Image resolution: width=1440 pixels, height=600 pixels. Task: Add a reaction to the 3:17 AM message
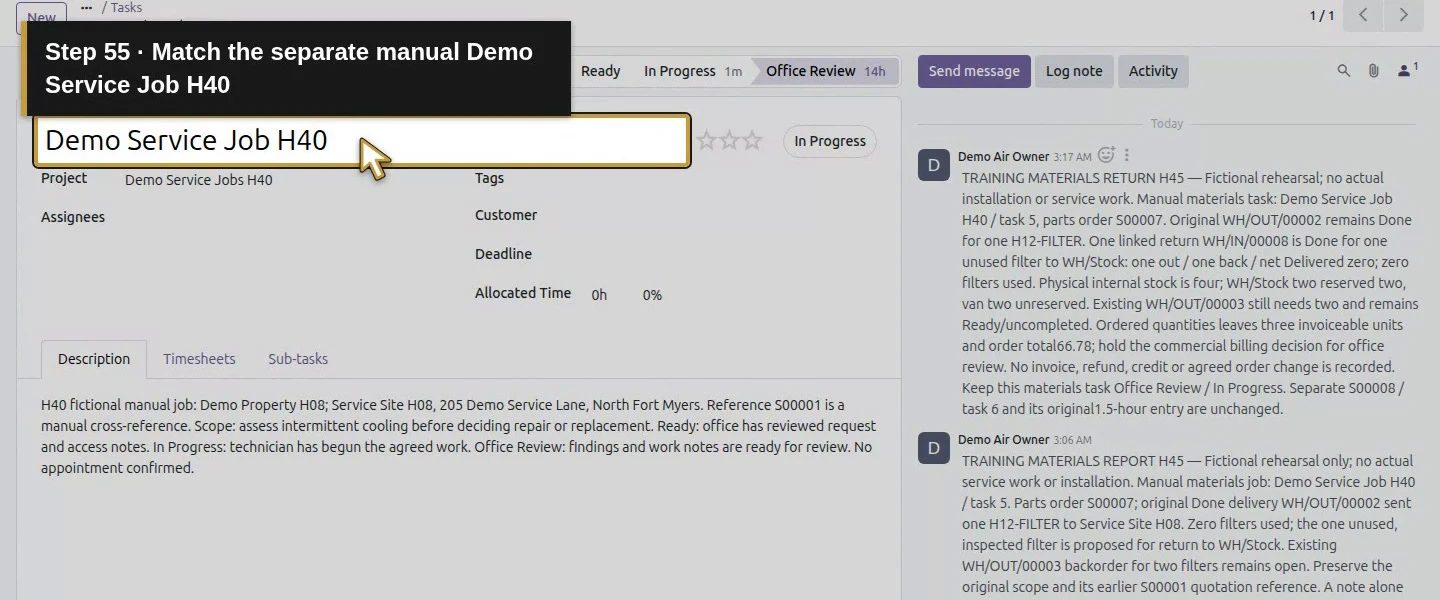pyautogui.click(x=1106, y=155)
